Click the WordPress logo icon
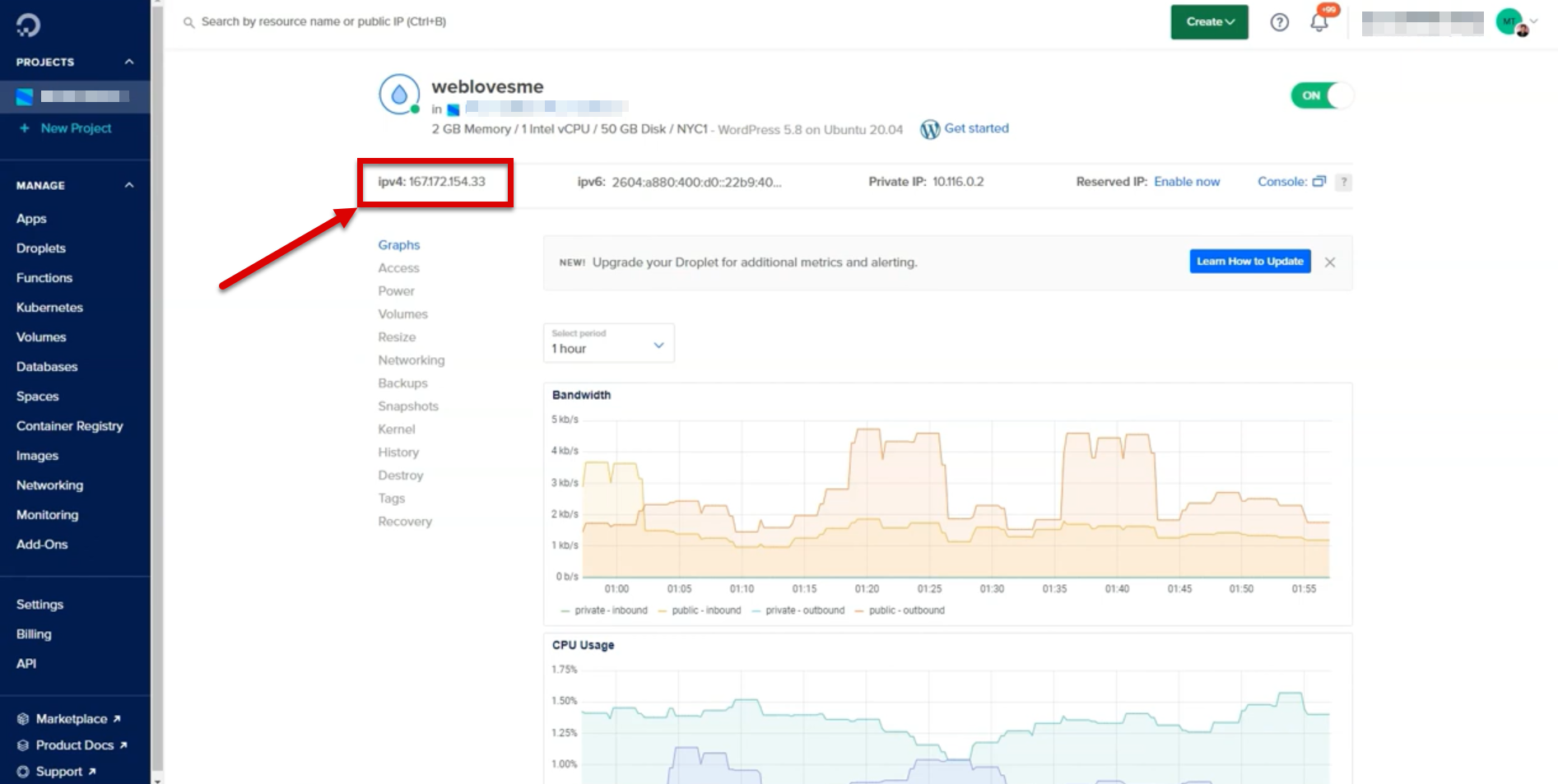Image resolution: width=1558 pixels, height=784 pixels. [x=929, y=129]
